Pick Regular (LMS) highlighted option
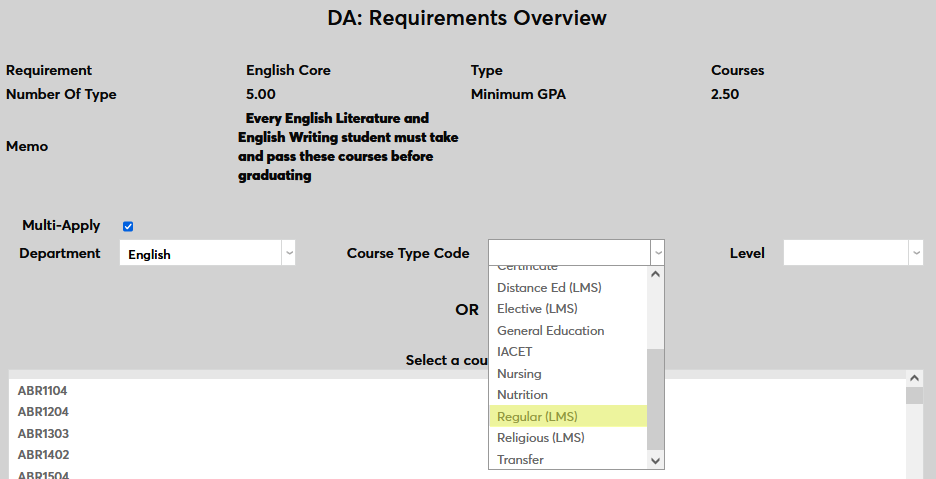Viewport: 936px width, 479px height. (x=568, y=416)
